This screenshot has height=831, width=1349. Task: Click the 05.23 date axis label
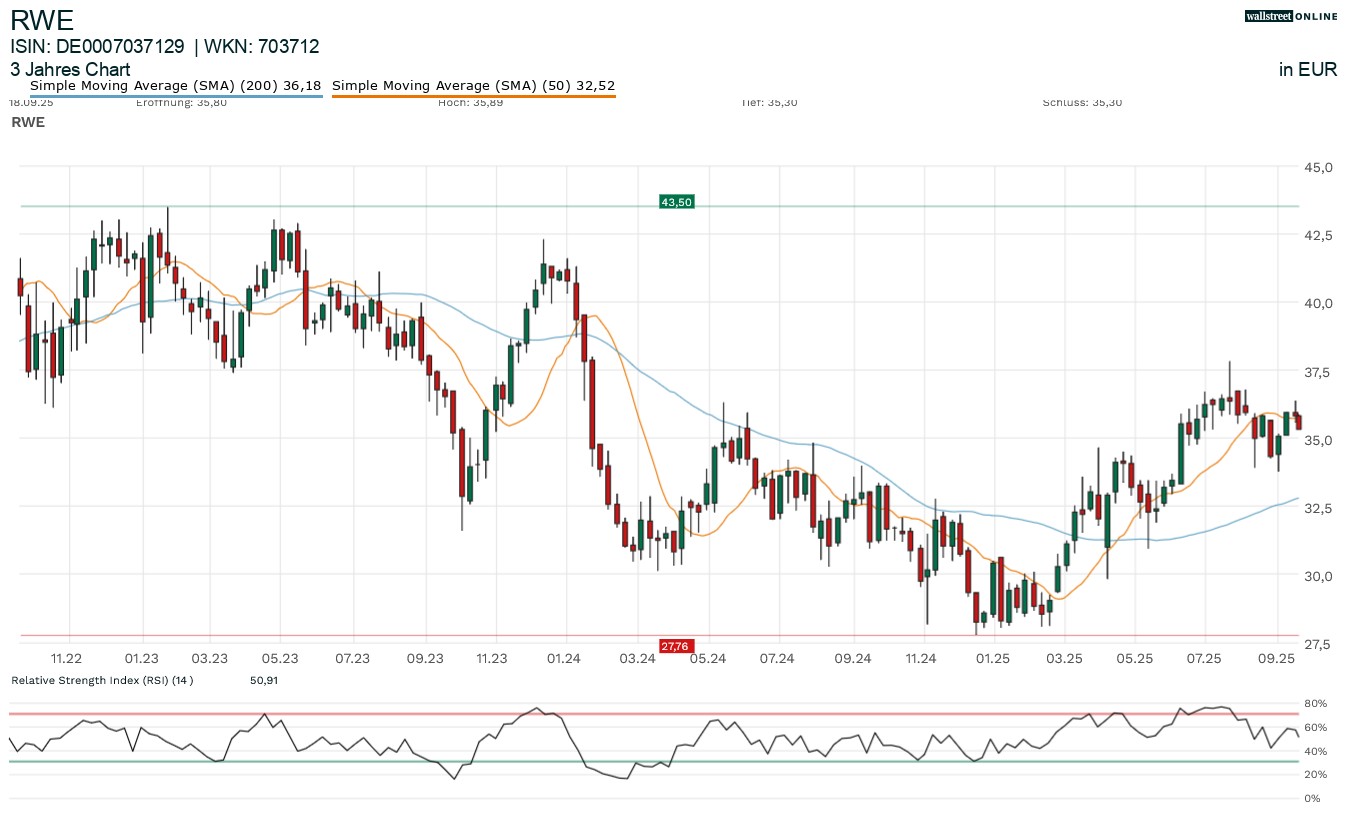pyautogui.click(x=280, y=658)
